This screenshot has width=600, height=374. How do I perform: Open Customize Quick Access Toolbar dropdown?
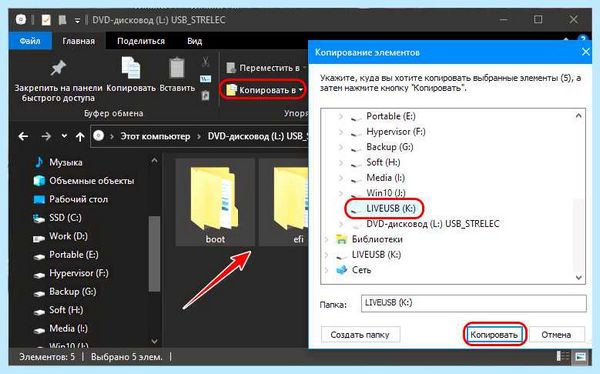77,20
